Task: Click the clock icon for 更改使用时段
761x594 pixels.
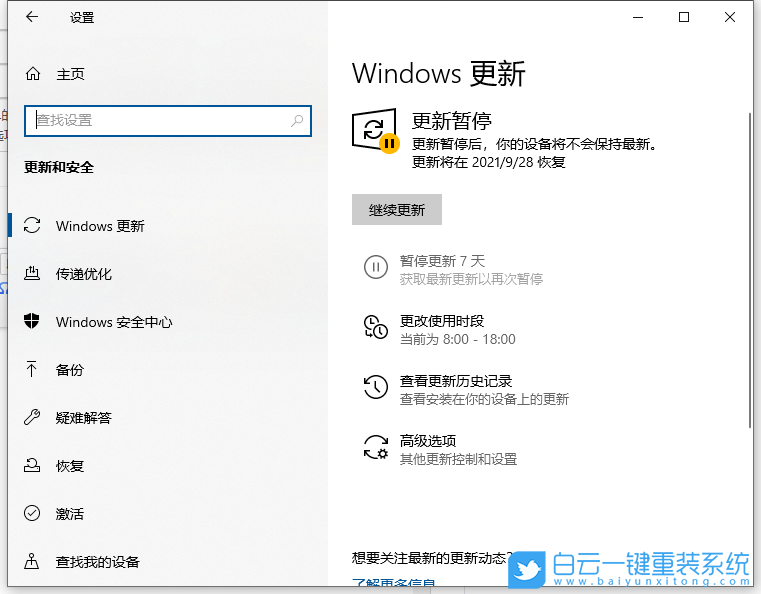Action: point(376,327)
